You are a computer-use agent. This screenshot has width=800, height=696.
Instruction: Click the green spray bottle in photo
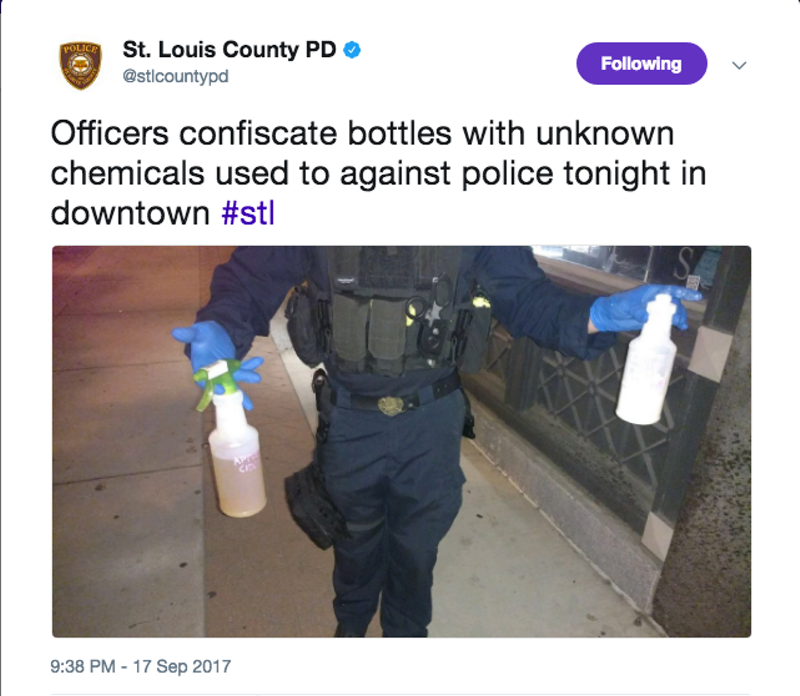coord(234,439)
